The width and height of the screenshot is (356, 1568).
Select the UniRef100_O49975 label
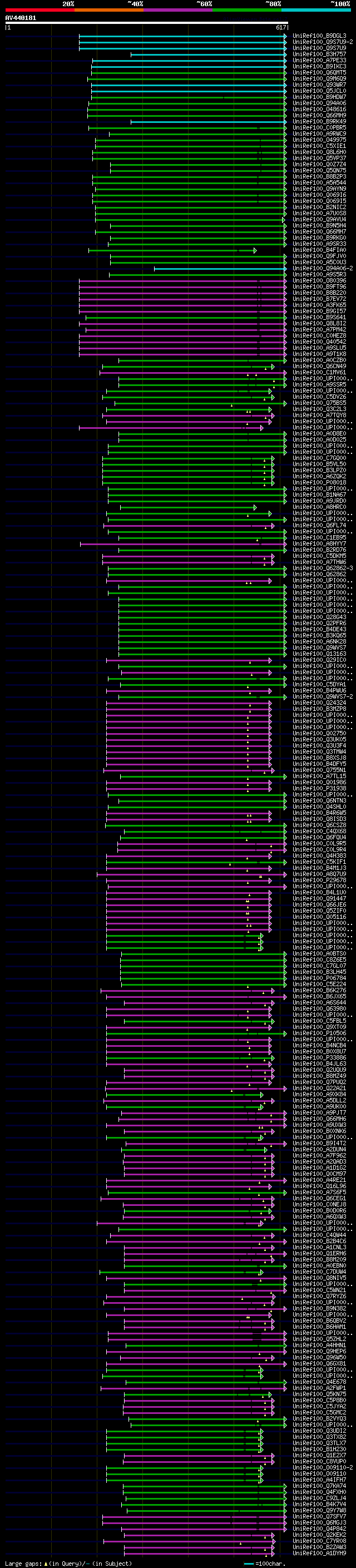pos(319,140)
